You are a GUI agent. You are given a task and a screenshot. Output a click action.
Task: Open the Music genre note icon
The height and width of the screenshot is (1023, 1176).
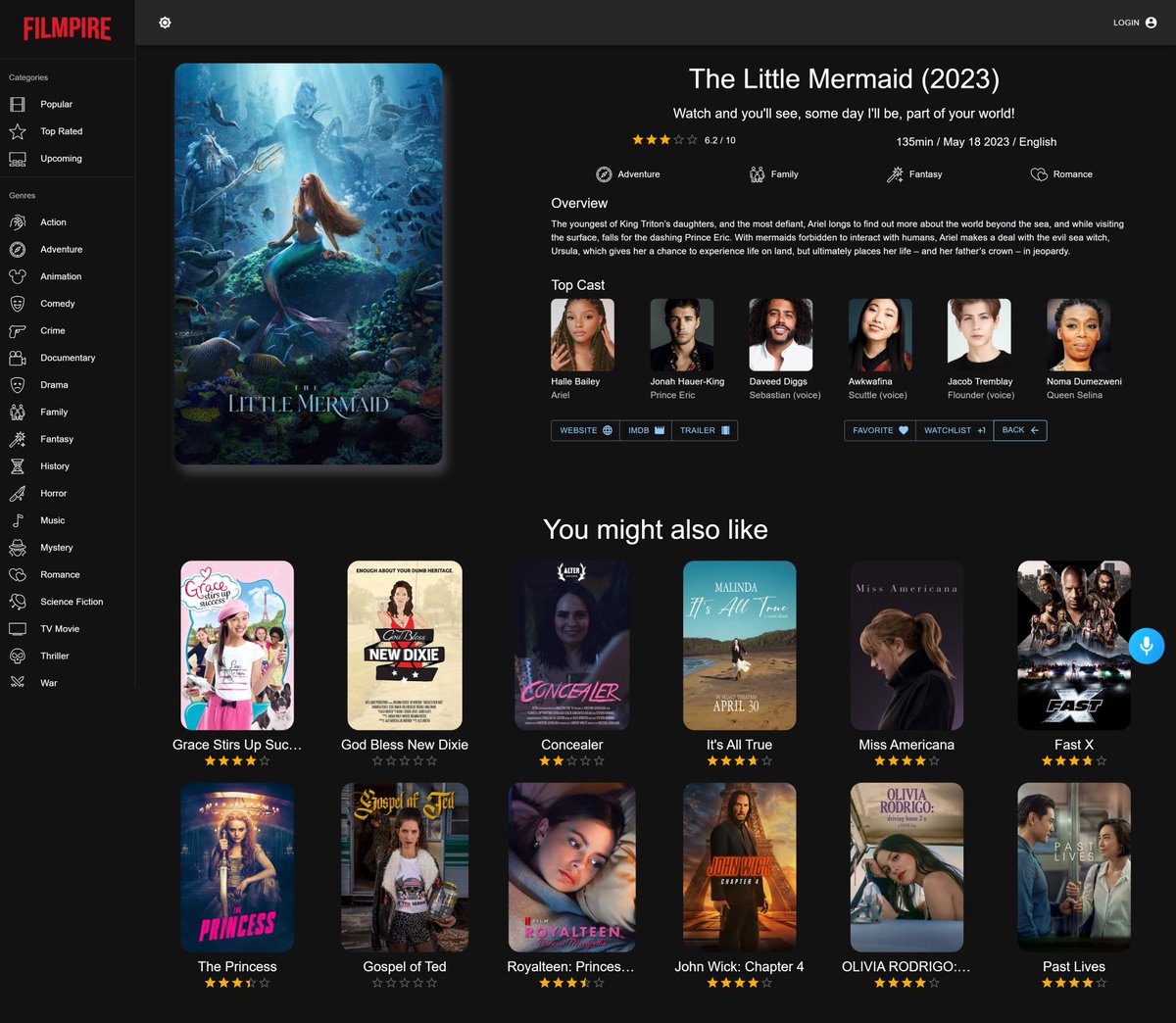[x=18, y=520]
